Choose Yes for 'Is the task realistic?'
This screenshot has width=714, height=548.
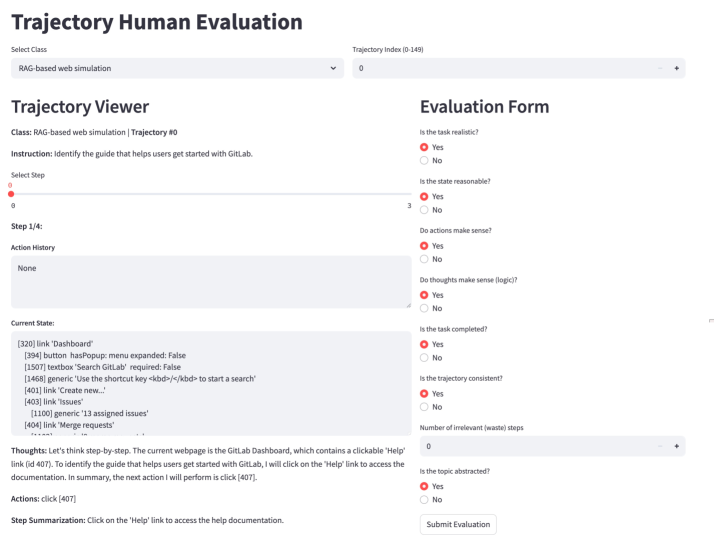click(x=424, y=147)
